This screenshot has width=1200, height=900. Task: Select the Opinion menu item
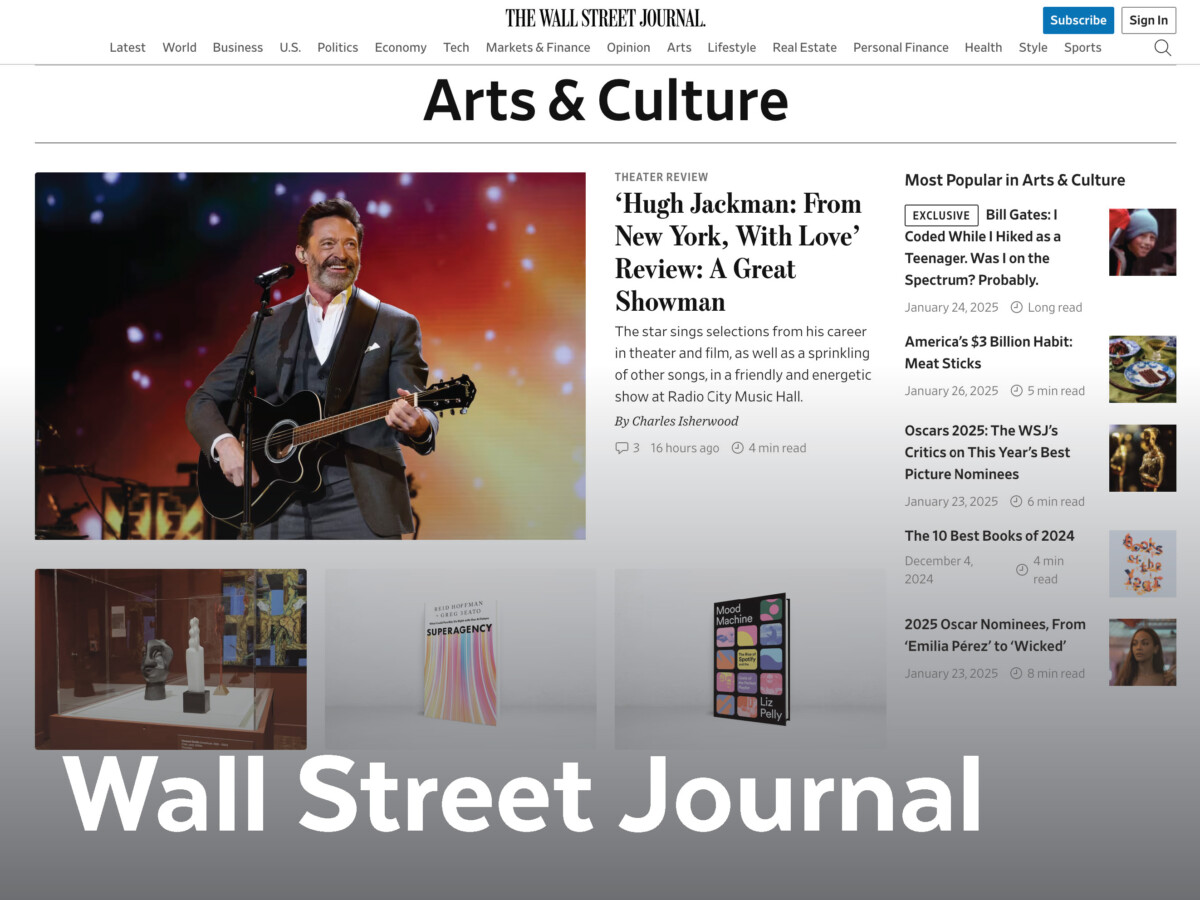click(x=628, y=47)
